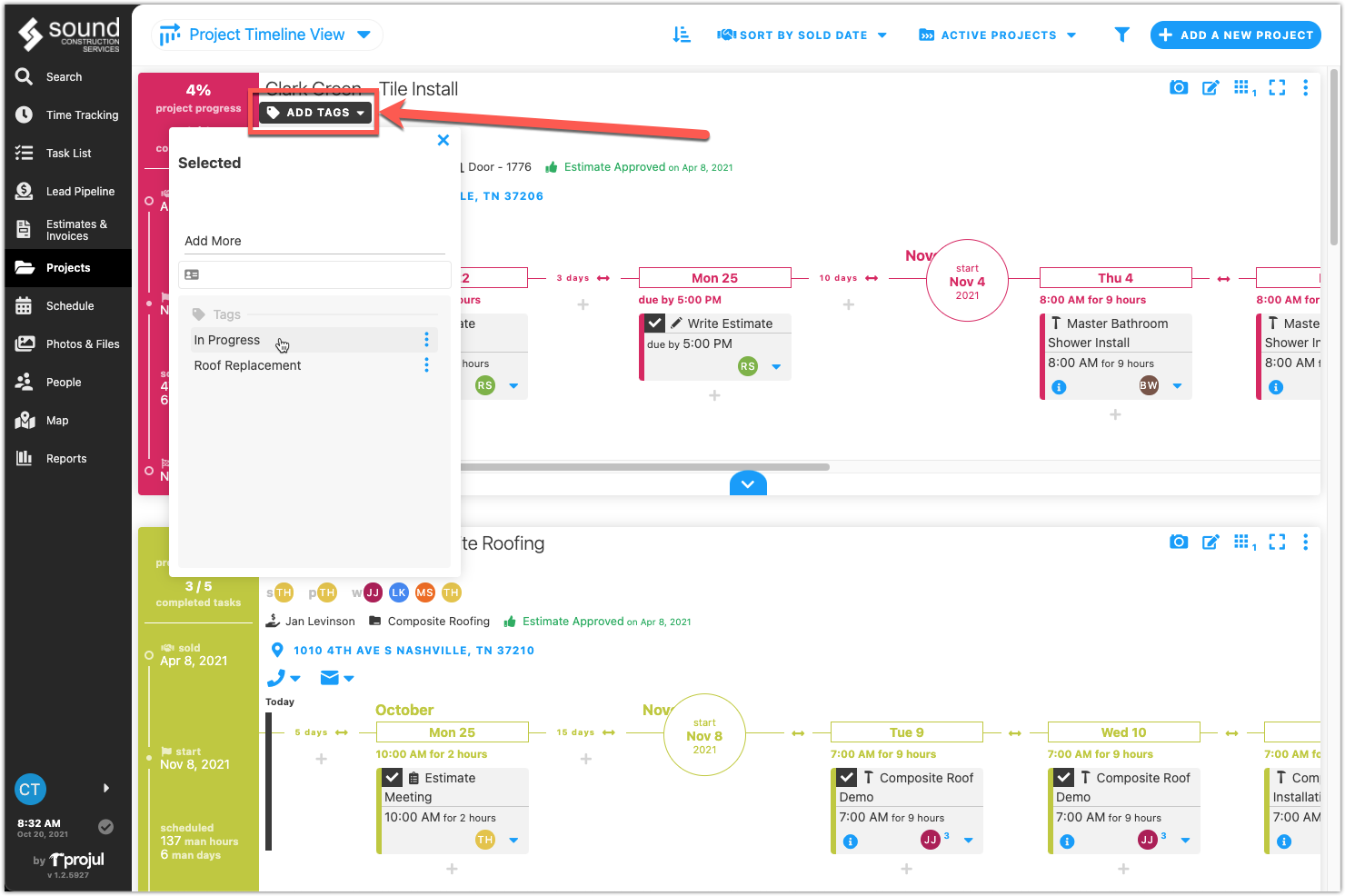Image resolution: width=1345 pixels, height=896 pixels.
Task: Click the camera icon on the Composite Roofing project
Action: coord(1179,542)
